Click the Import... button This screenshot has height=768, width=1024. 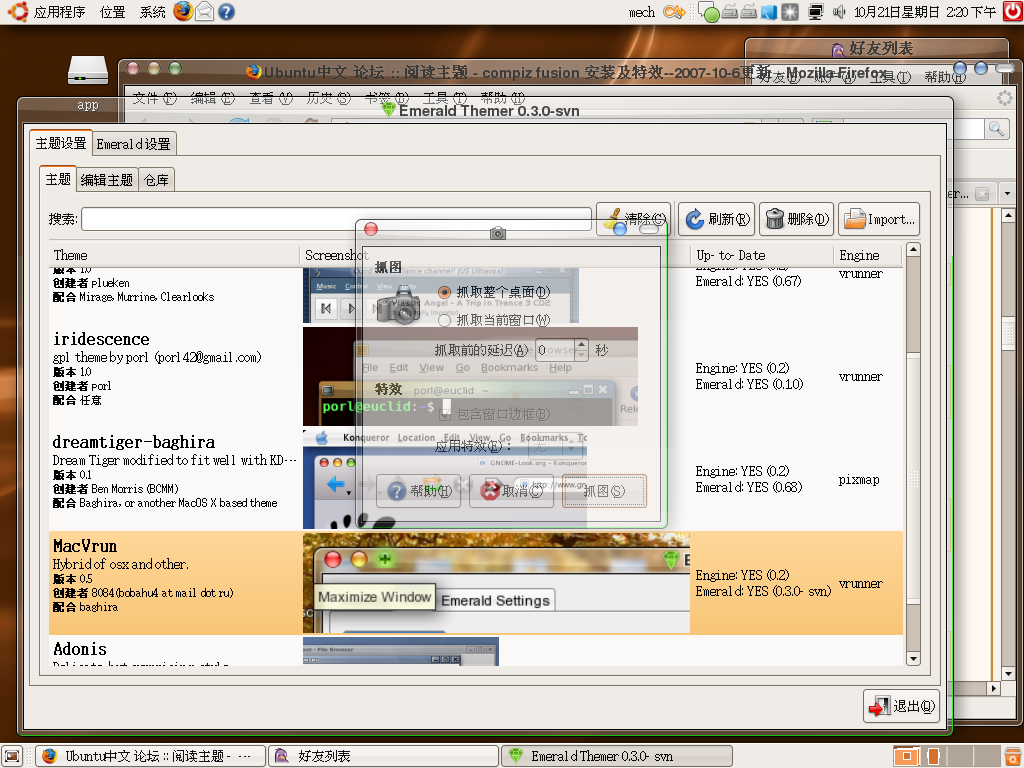[x=878, y=219]
